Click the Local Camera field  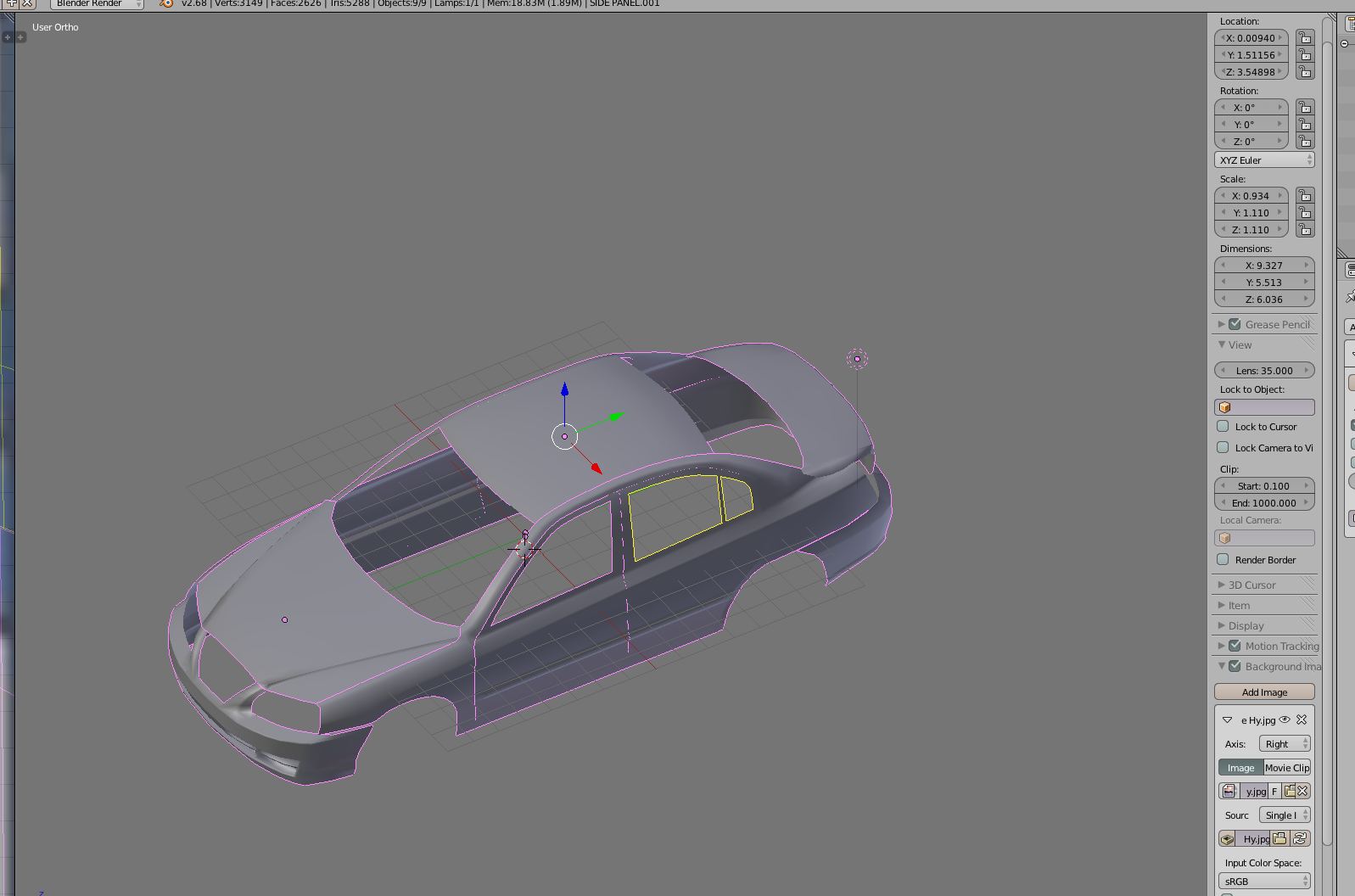point(1264,538)
